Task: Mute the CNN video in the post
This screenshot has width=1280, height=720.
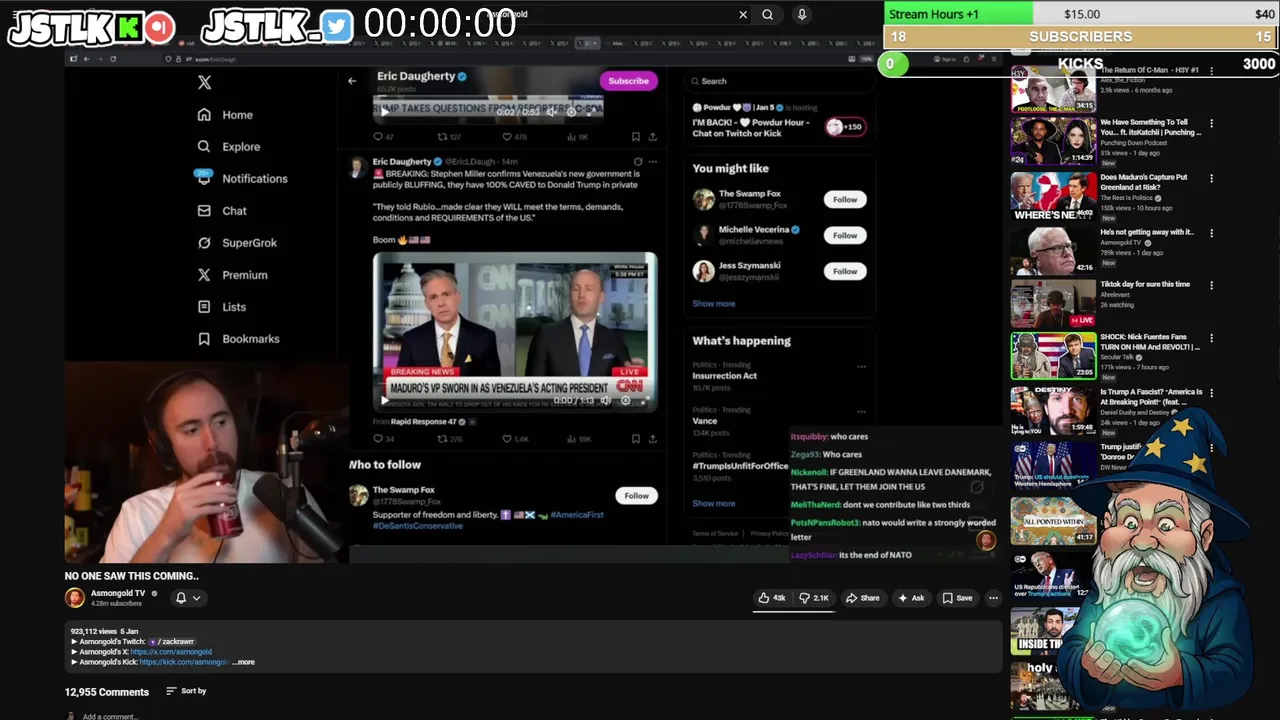Action: pos(604,400)
